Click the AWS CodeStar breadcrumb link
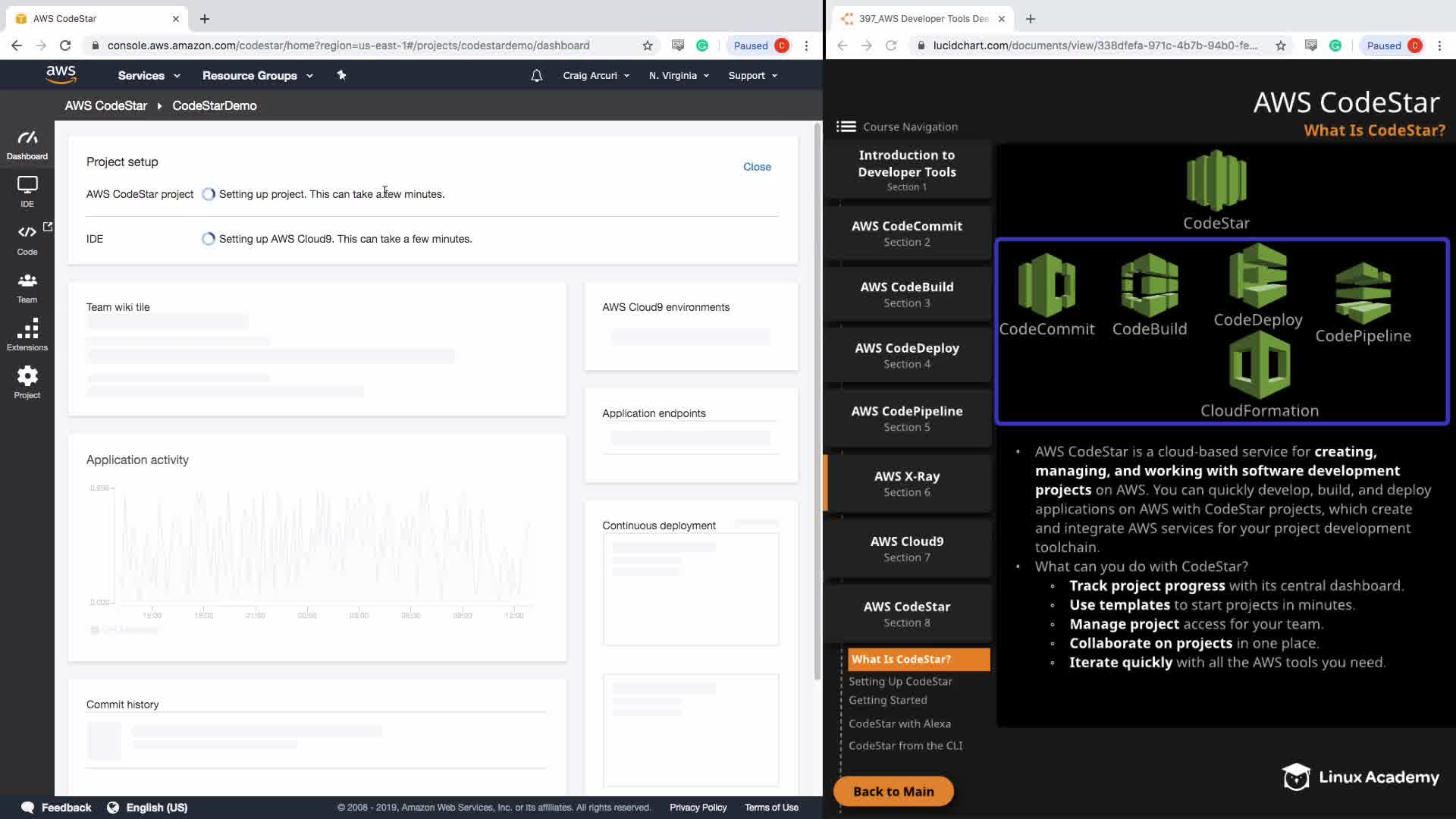1456x819 pixels. tap(105, 105)
